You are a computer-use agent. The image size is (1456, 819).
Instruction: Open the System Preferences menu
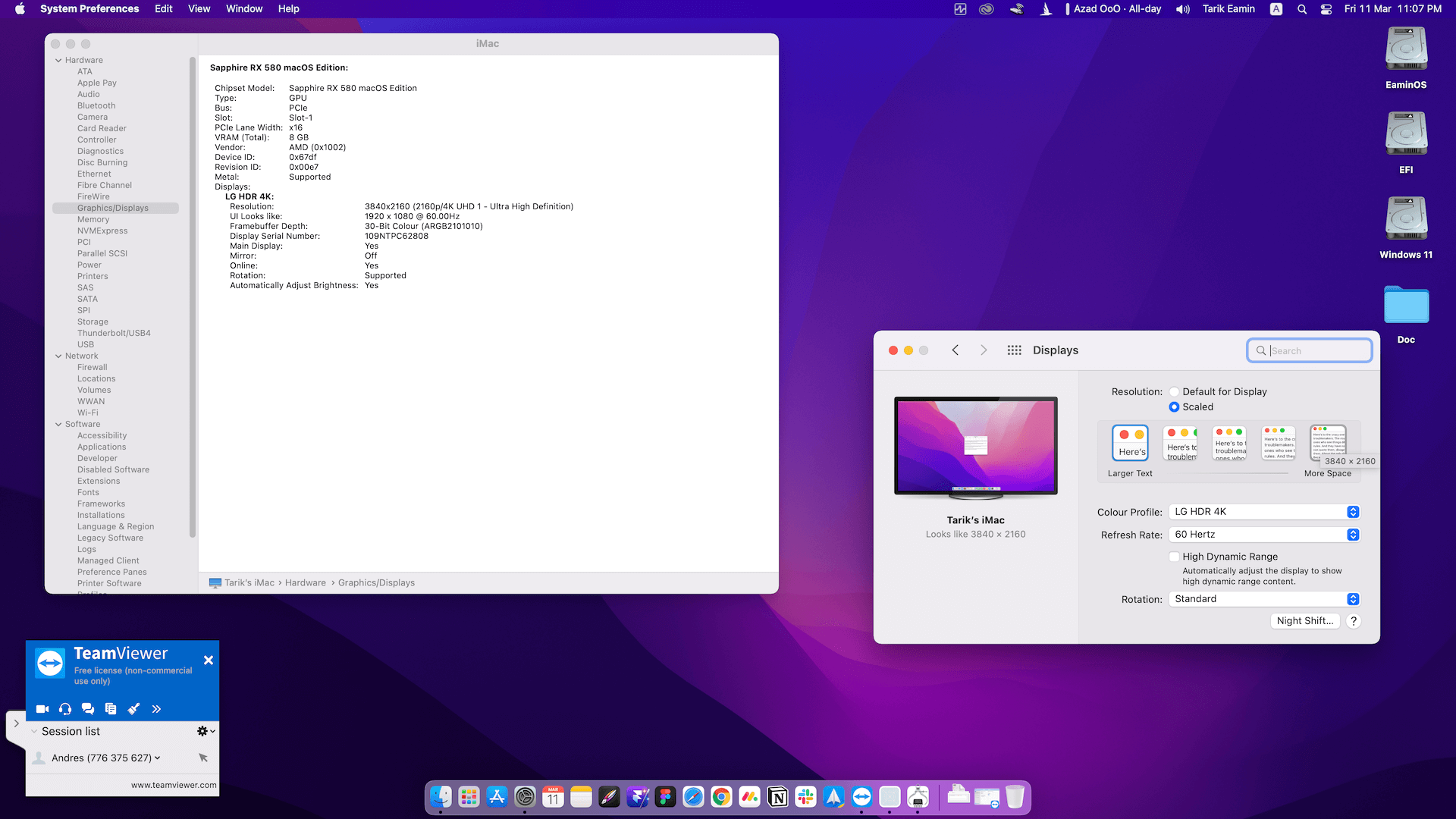[x=89, y=9]
